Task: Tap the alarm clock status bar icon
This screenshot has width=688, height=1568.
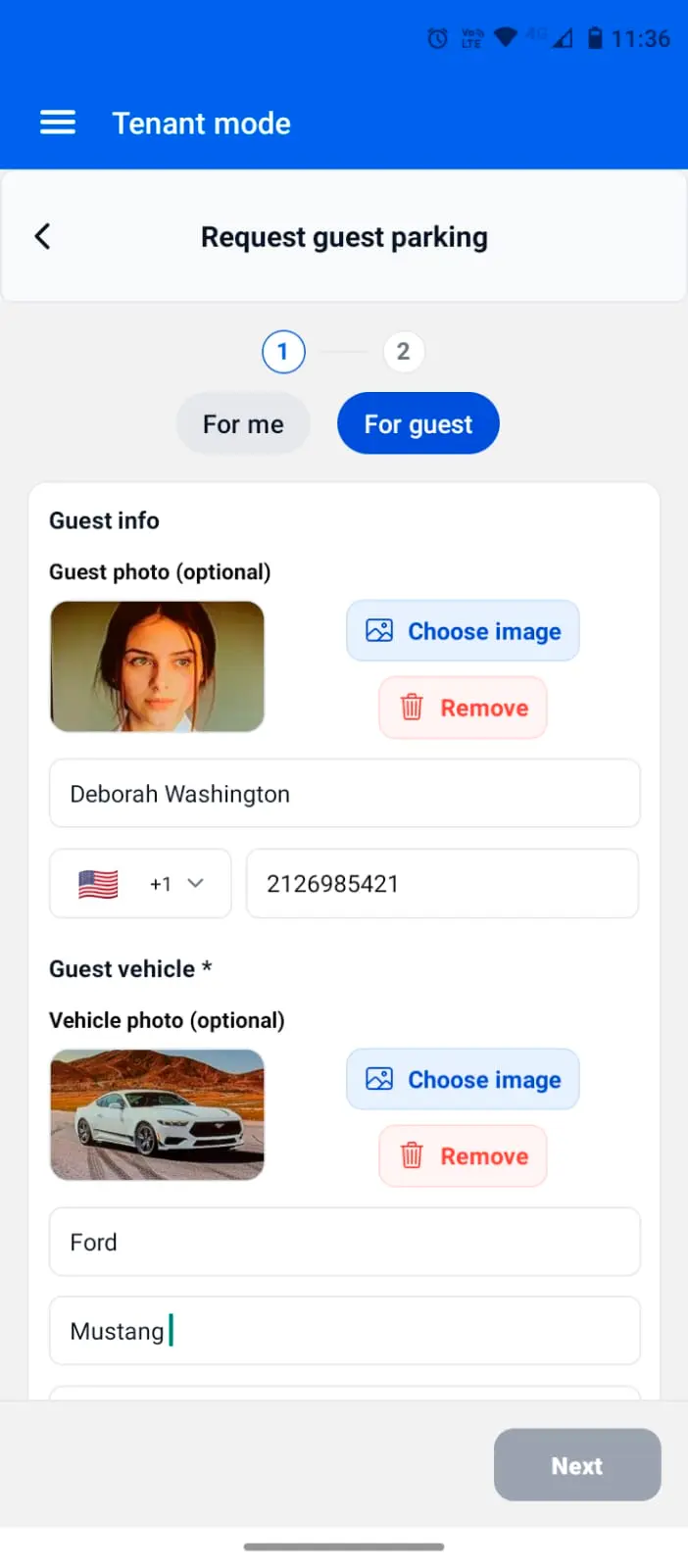Action: pyautogui.click(x=436, y=38)
